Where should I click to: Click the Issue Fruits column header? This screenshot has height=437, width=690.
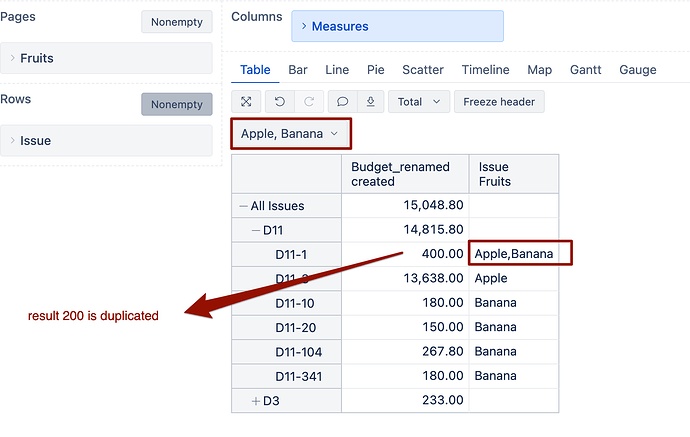(x=514, y=174)
